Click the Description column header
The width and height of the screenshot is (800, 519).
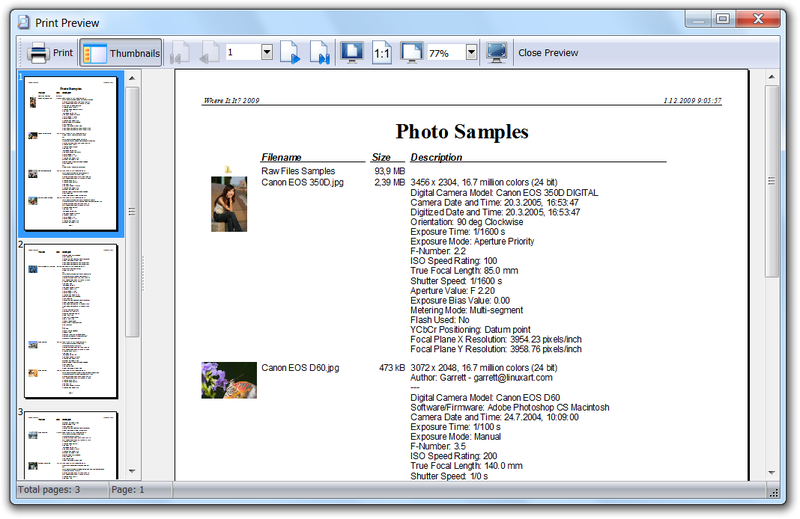436,157
